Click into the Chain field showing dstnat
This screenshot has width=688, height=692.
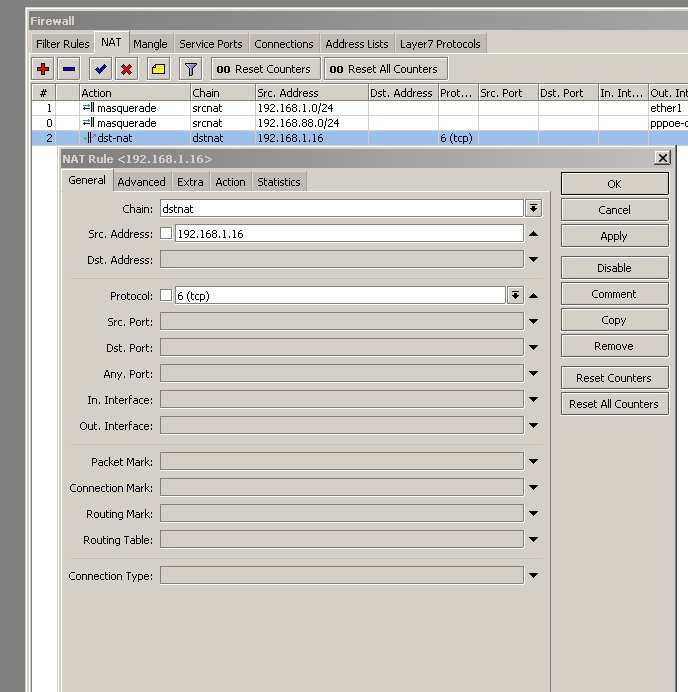(x=342, y=208)
